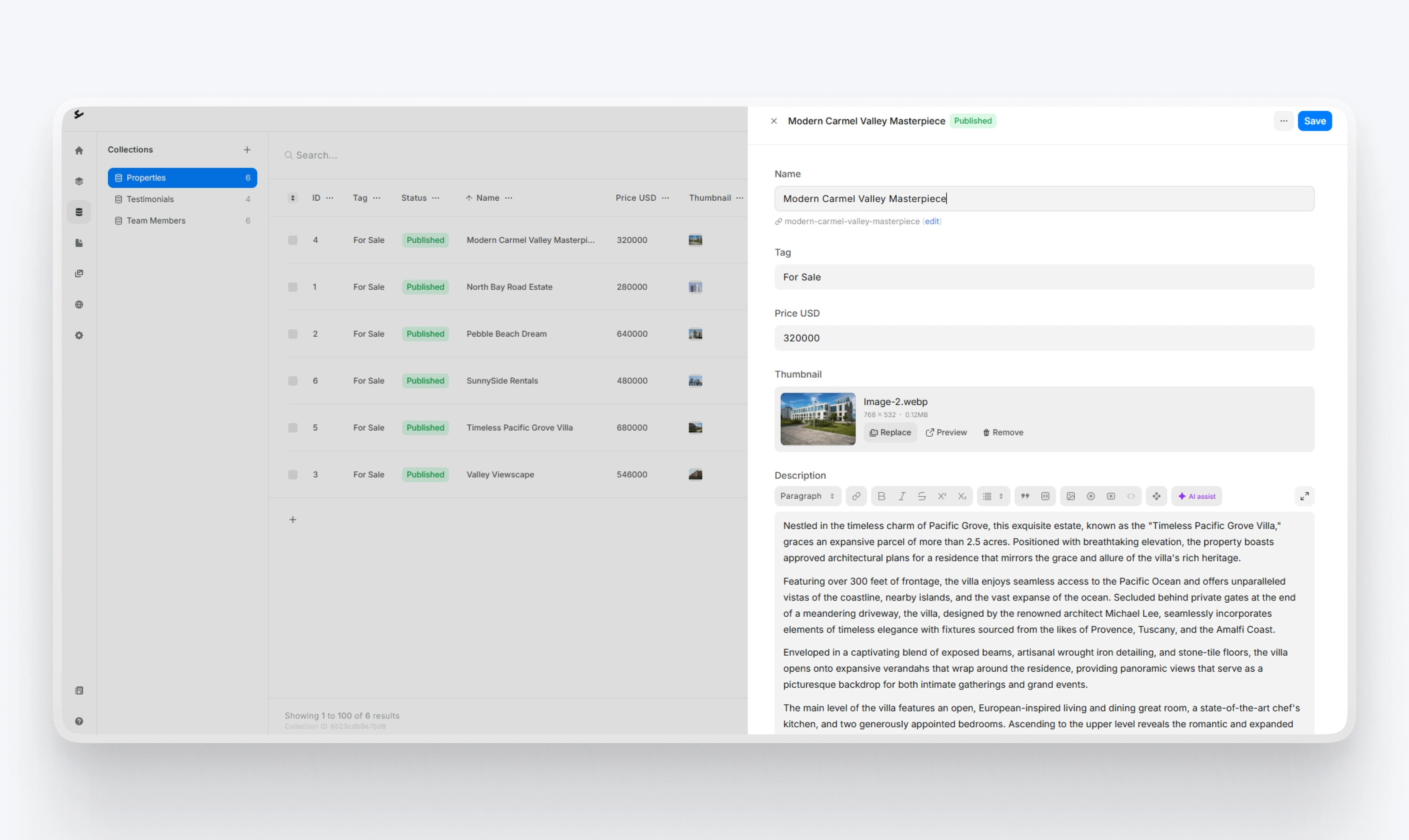The width and height of the screenshot is (1409, 840).
Task: Tick the checkbox for Modern Carmel Valley row
Action: [x=293, y=240]
